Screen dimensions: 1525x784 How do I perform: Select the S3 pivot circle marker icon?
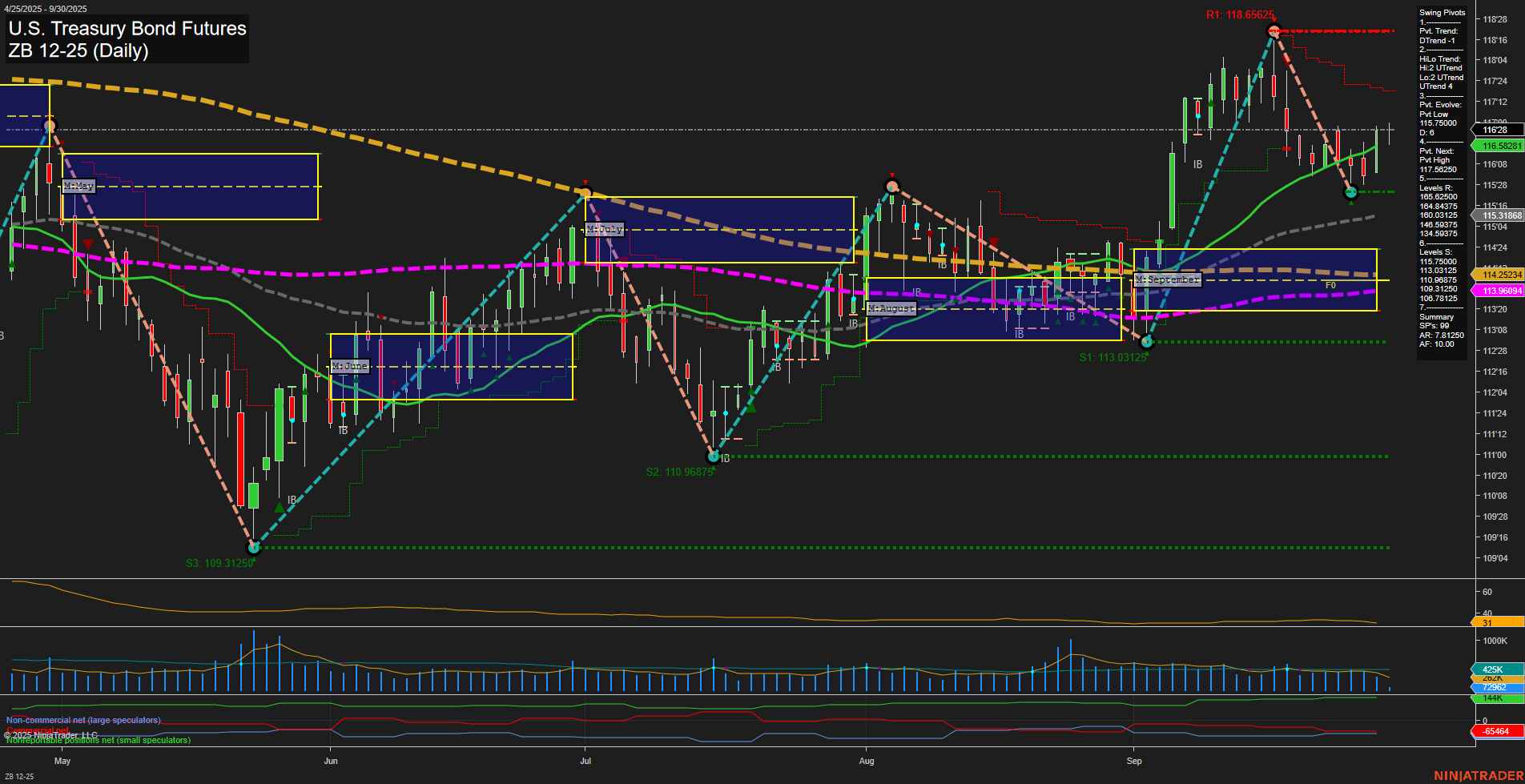tap(254, 547)
